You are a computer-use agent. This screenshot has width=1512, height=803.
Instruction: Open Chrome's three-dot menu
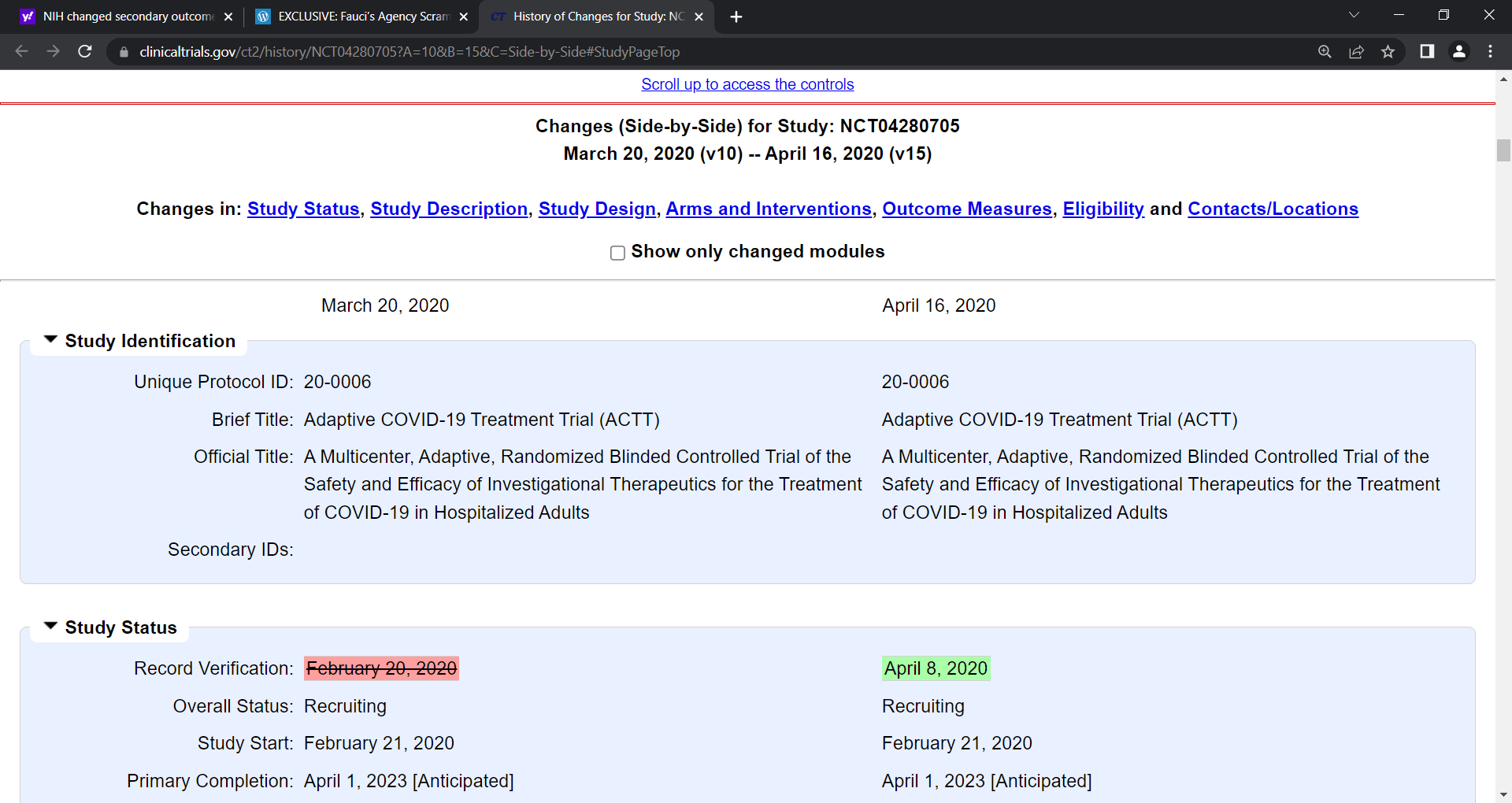1490,51
